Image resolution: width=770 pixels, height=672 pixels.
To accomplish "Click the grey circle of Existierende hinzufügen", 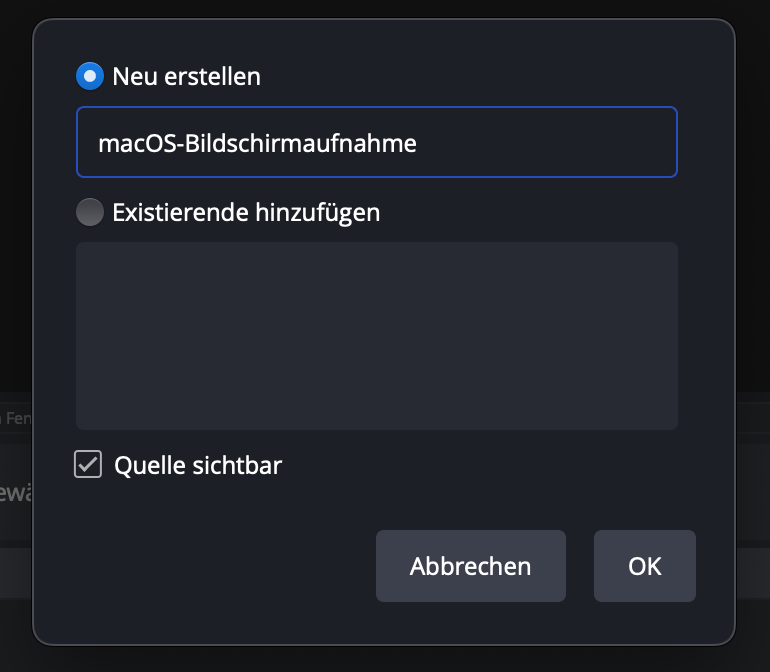I will (x=90, y=212).
